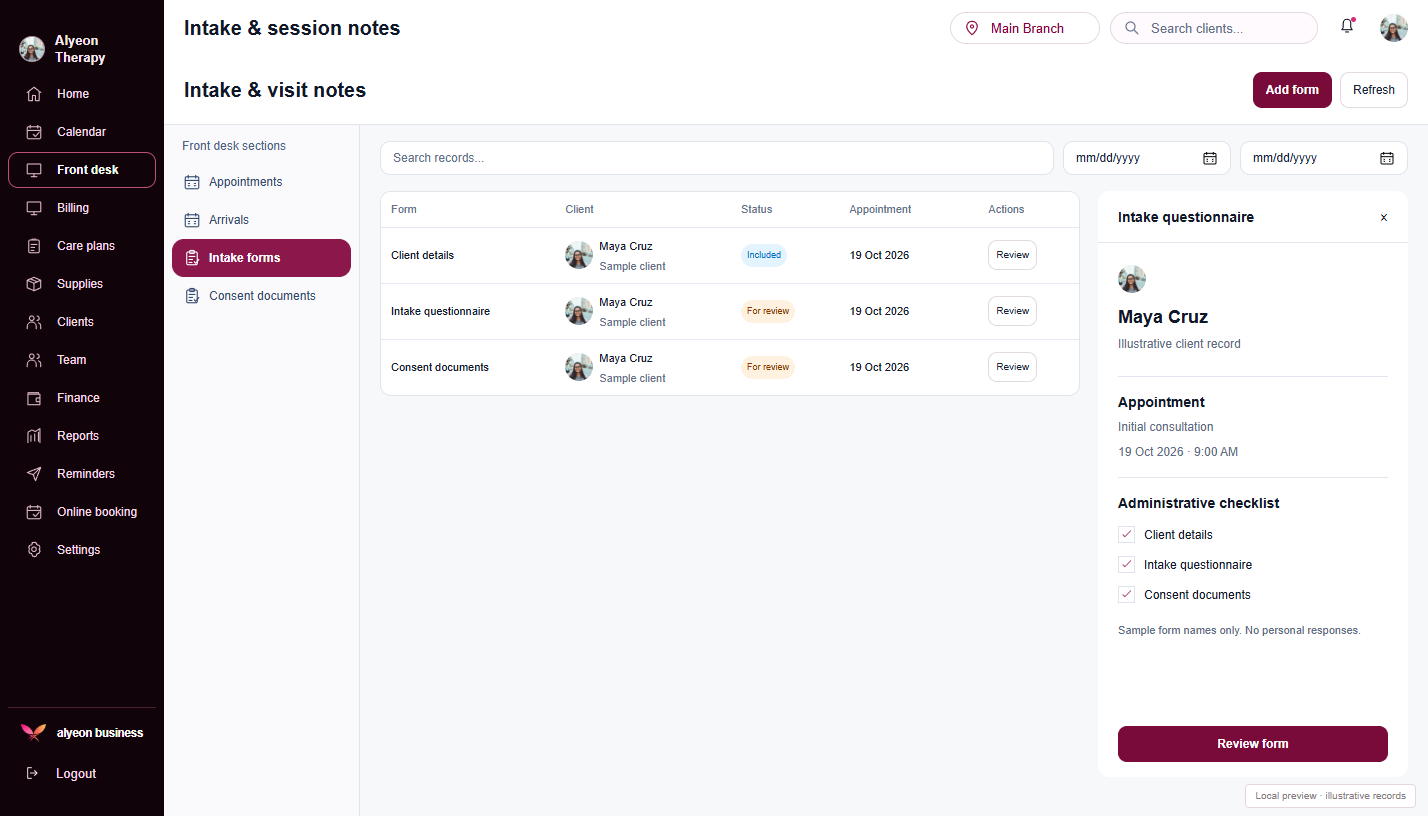Switch to the Appointments section
Image resolution: width=1428 pixels, height=816 pixels.
point(261,182)
